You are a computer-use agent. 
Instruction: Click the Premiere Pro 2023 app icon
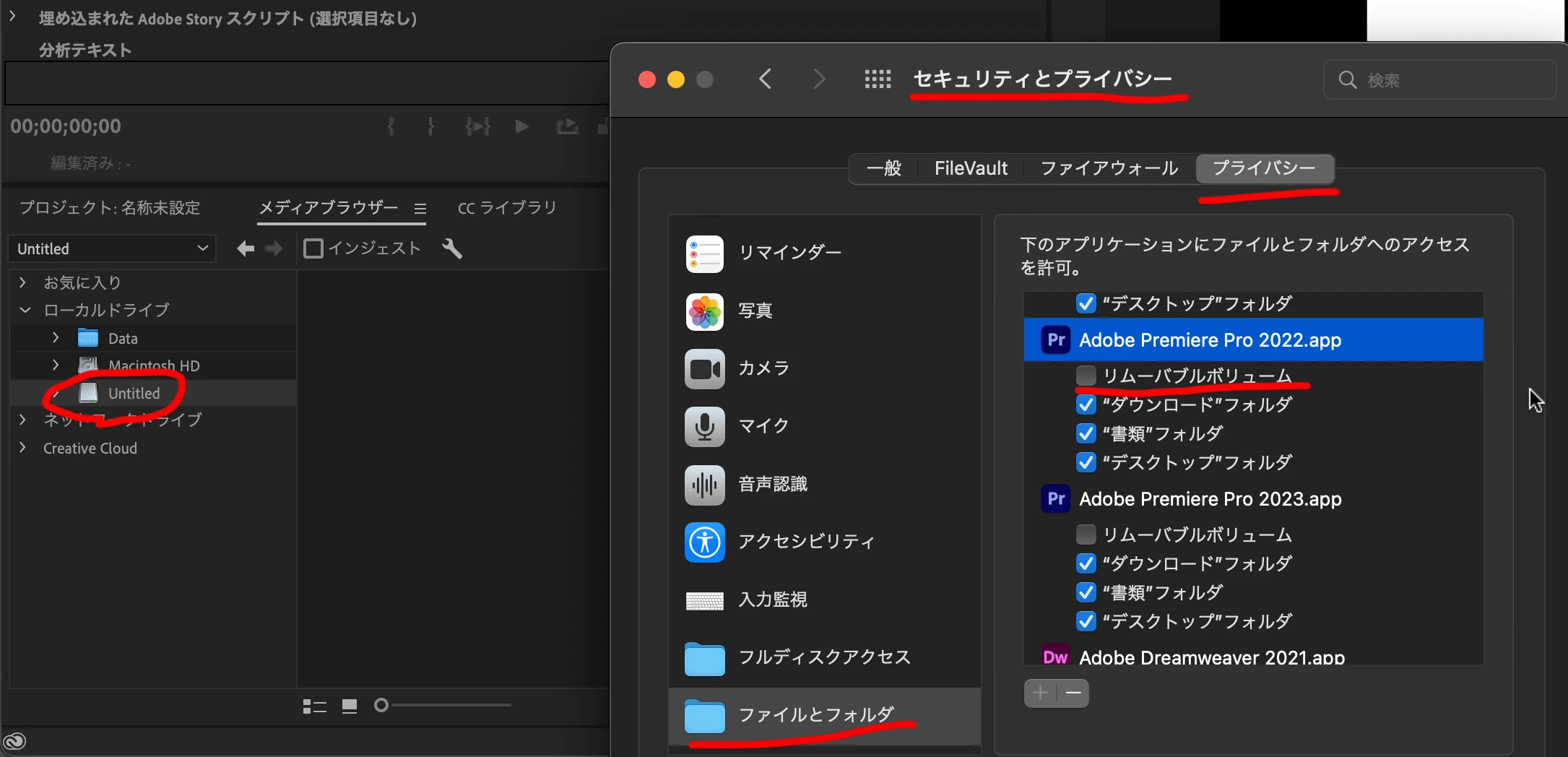coord(1056,498)
